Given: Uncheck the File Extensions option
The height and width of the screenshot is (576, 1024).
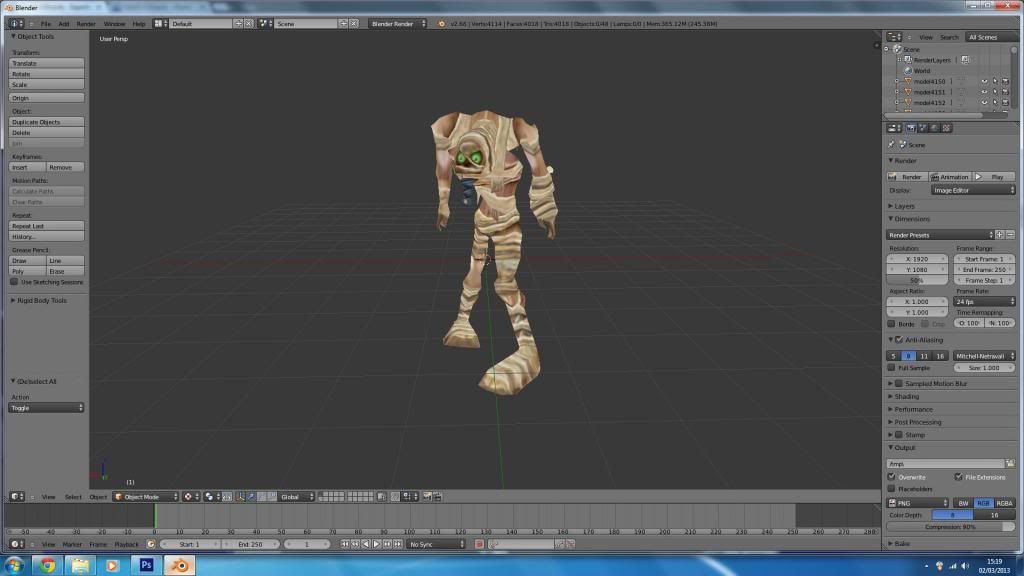Looking at the screenshot, I should pyautogui.click(x=958, y=477).
